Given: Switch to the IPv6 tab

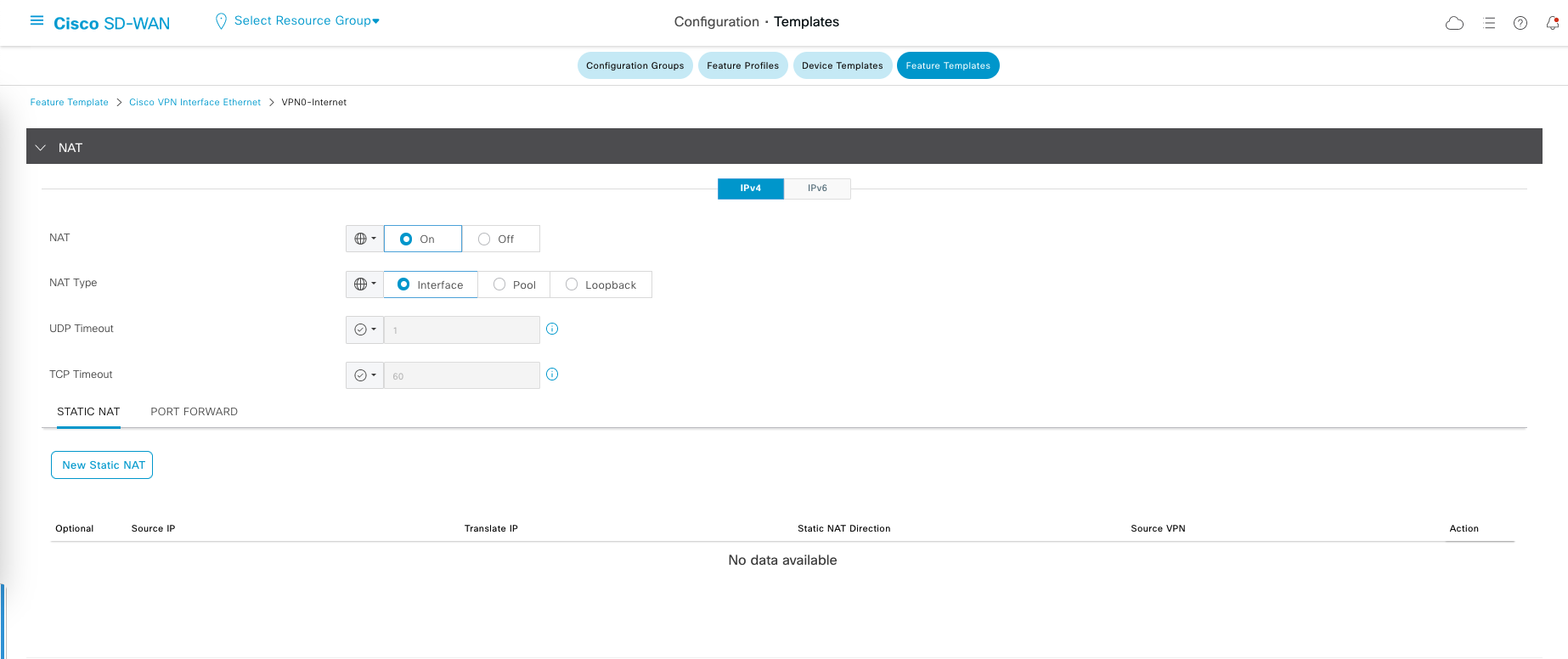Looking at the screenshot, I should 816,189.
